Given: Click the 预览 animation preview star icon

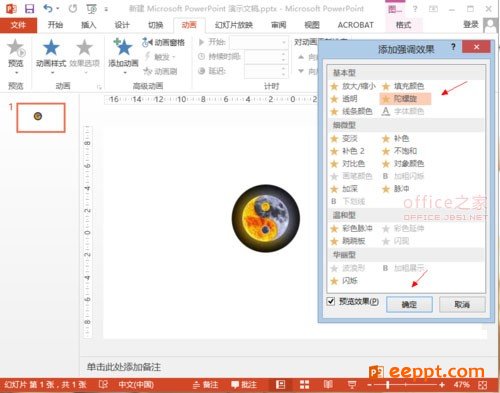Looking at the screenshot, I should (x=16, y=47).
